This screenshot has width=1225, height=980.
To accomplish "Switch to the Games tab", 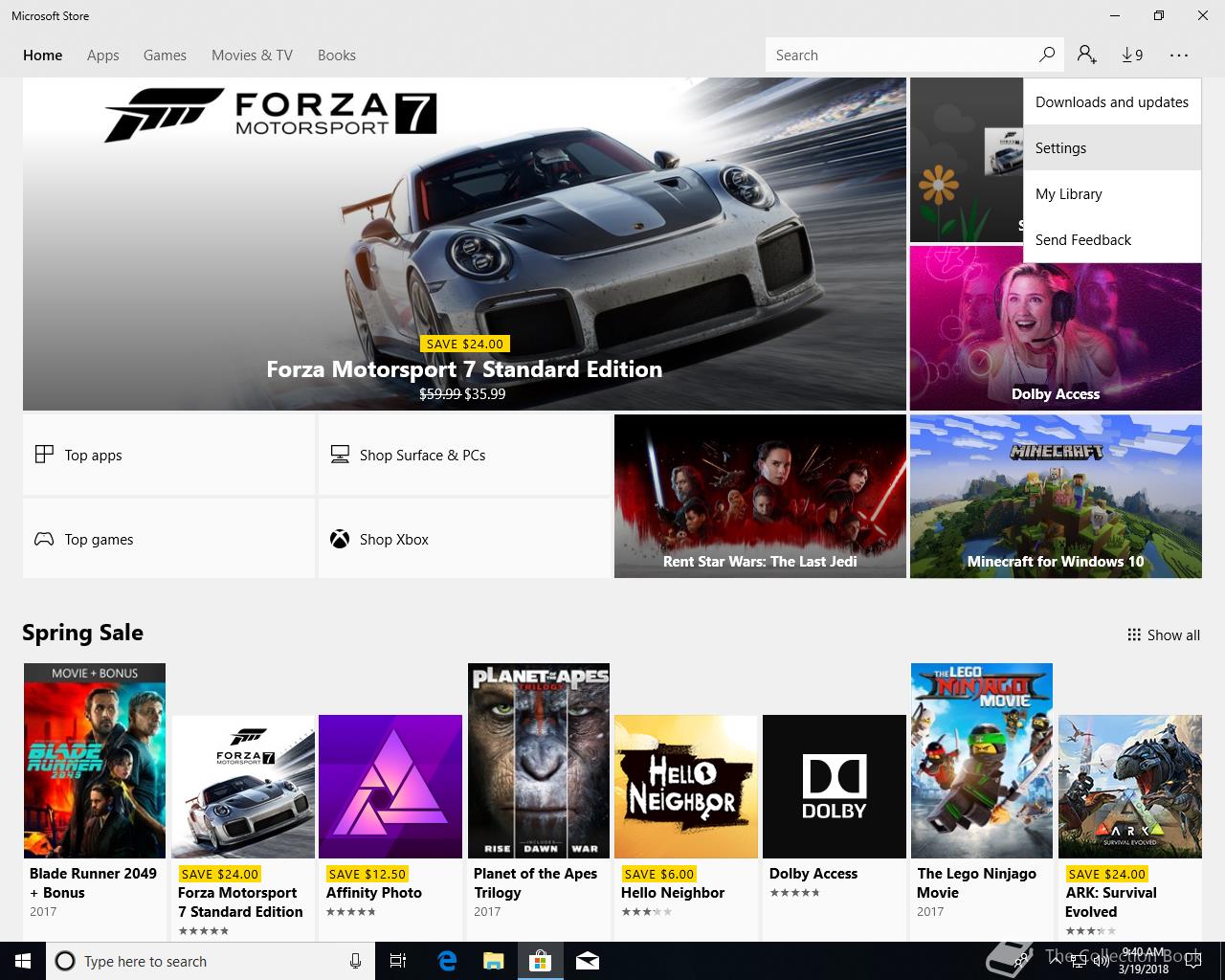I will pos(165,56).
